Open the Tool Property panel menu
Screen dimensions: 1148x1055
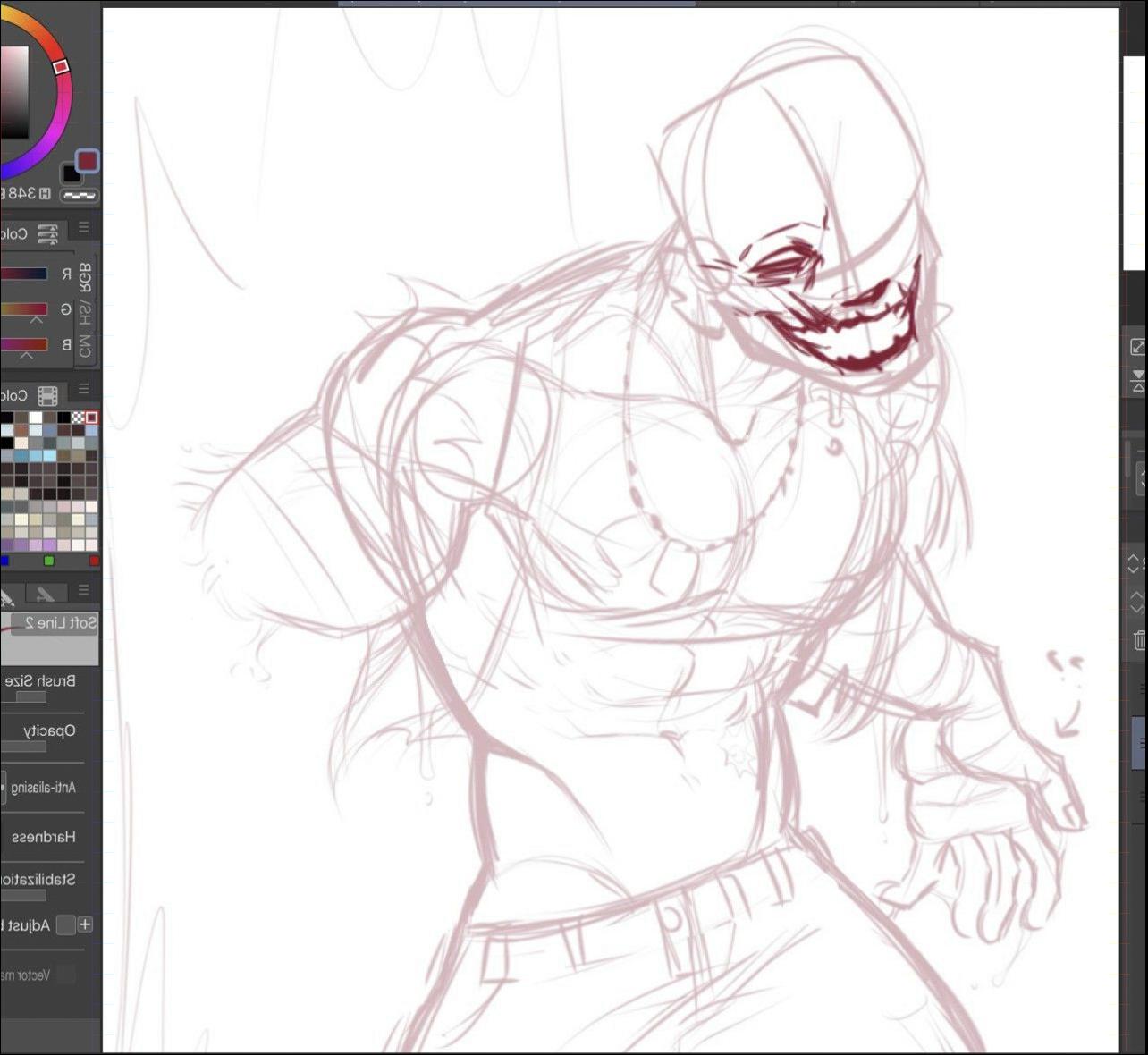[84, 590]
